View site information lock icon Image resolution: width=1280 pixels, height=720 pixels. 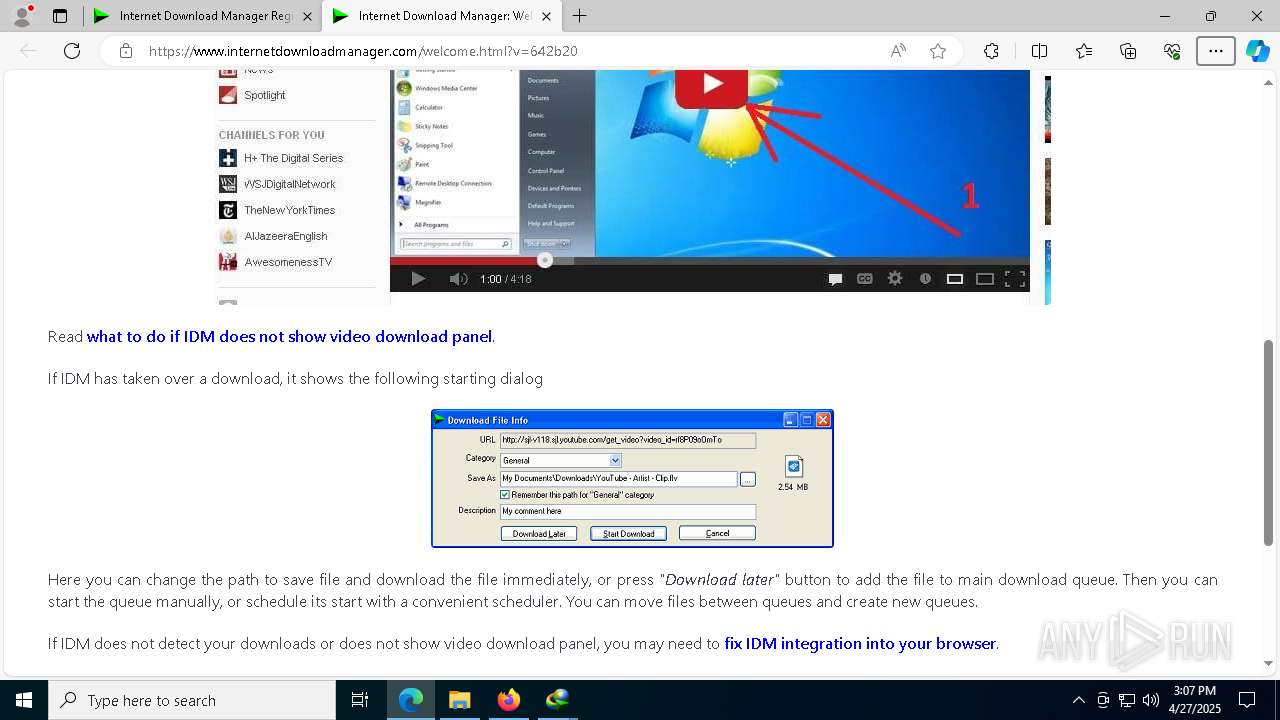point(126,51)
